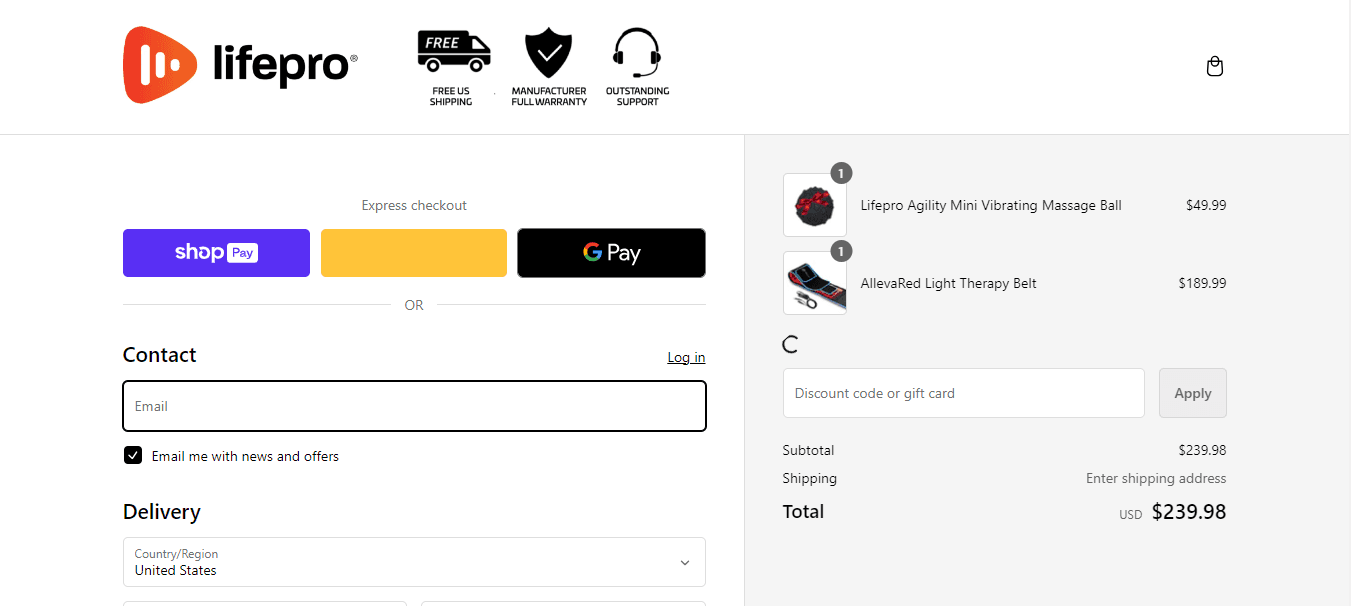Click the manufacturer full warranty shield icon

point(549,53)
